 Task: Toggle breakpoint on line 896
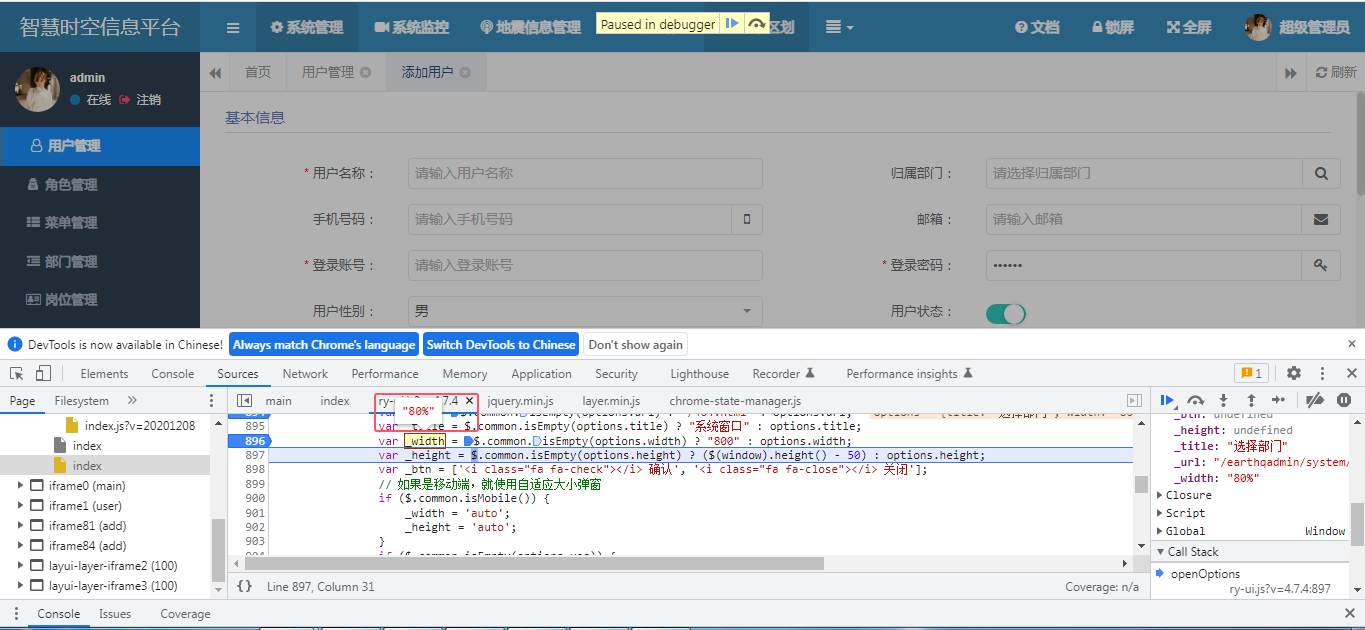tap(255, 441)
